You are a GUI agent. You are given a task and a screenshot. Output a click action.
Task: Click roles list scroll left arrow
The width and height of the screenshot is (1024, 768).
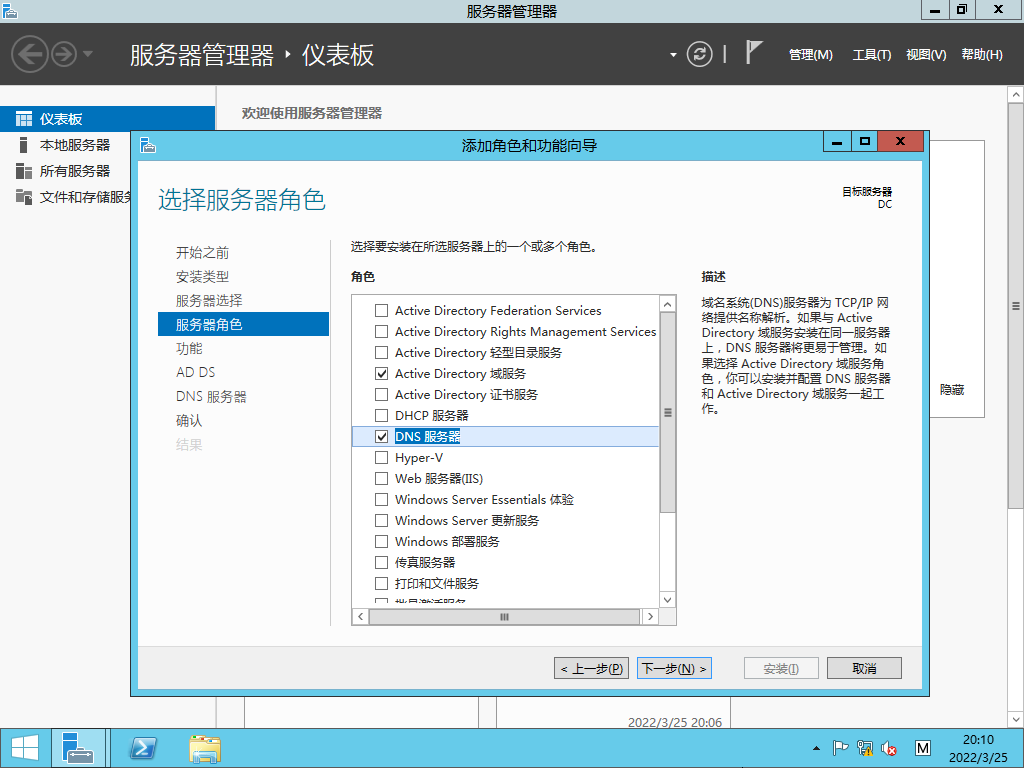click(x=360, y=616)
